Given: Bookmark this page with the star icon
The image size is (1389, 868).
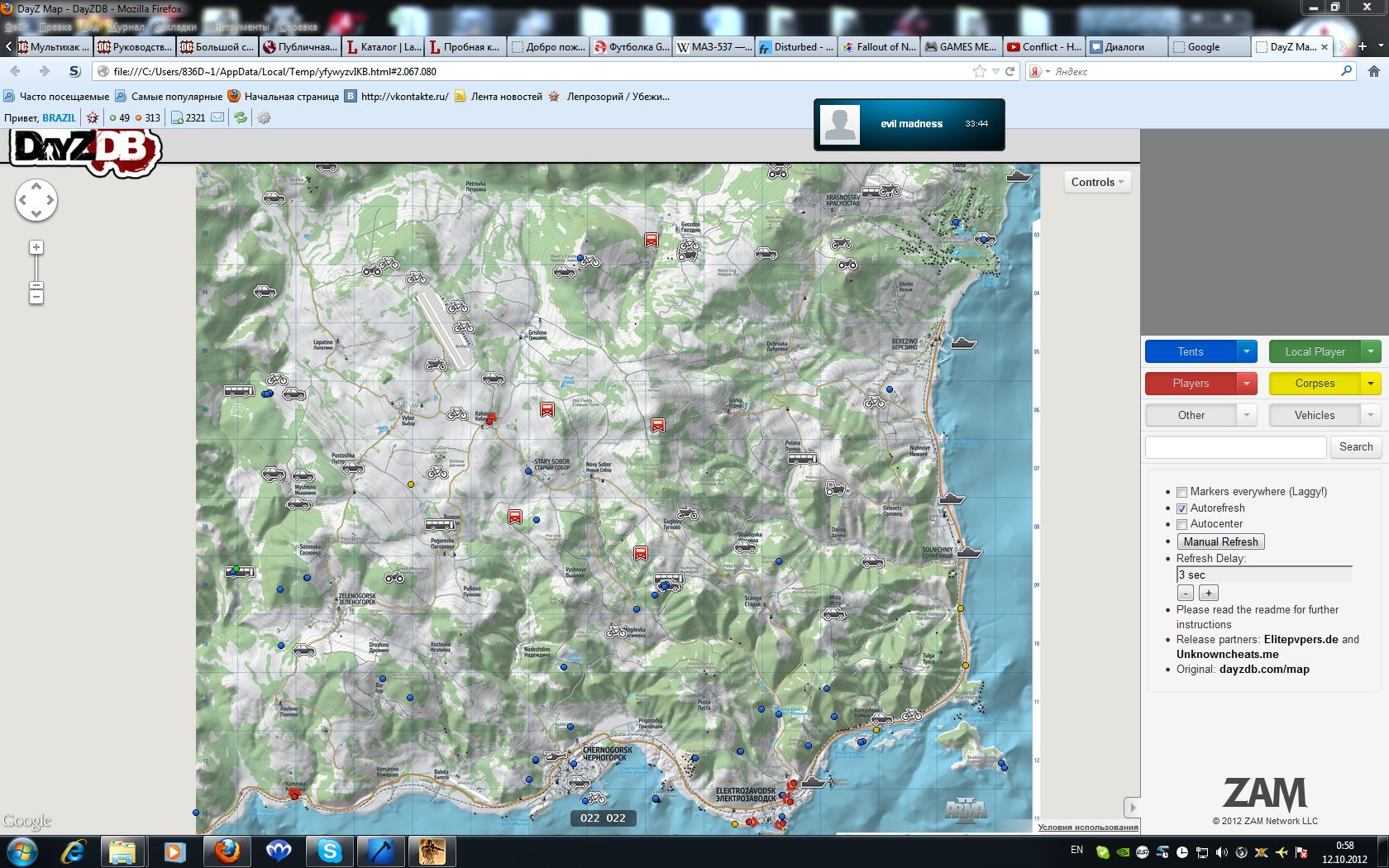Looking at the screenshot, I should point(980,71).
